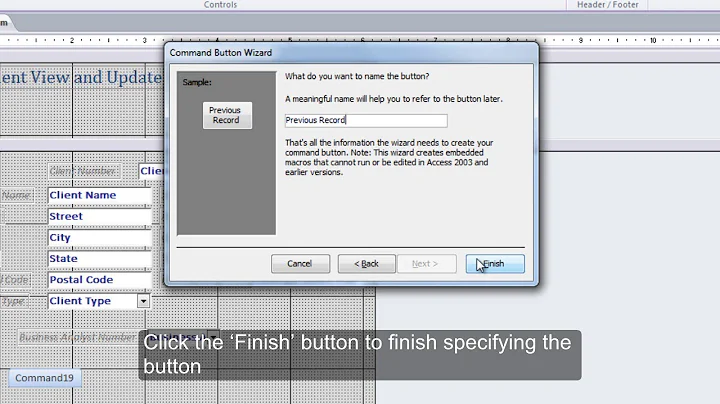The height and width of the screenshot is (404, 720).
Task: Click the horizontal ruler at mark 9
Action: [580, 40]
